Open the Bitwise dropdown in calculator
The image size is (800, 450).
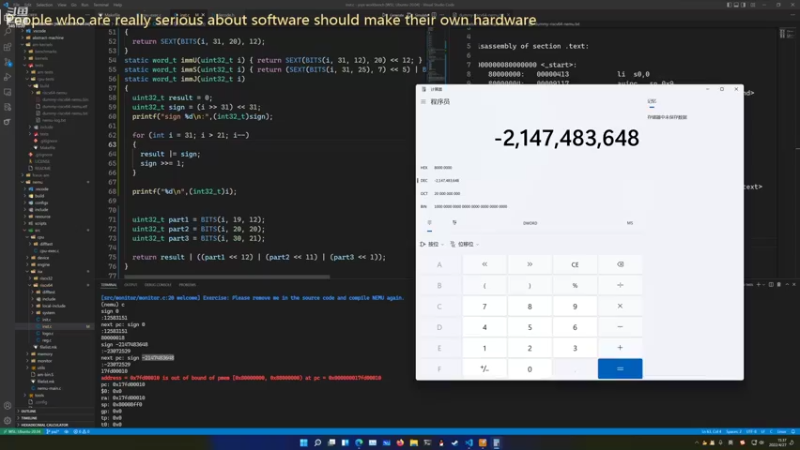[x=432, y=244]
